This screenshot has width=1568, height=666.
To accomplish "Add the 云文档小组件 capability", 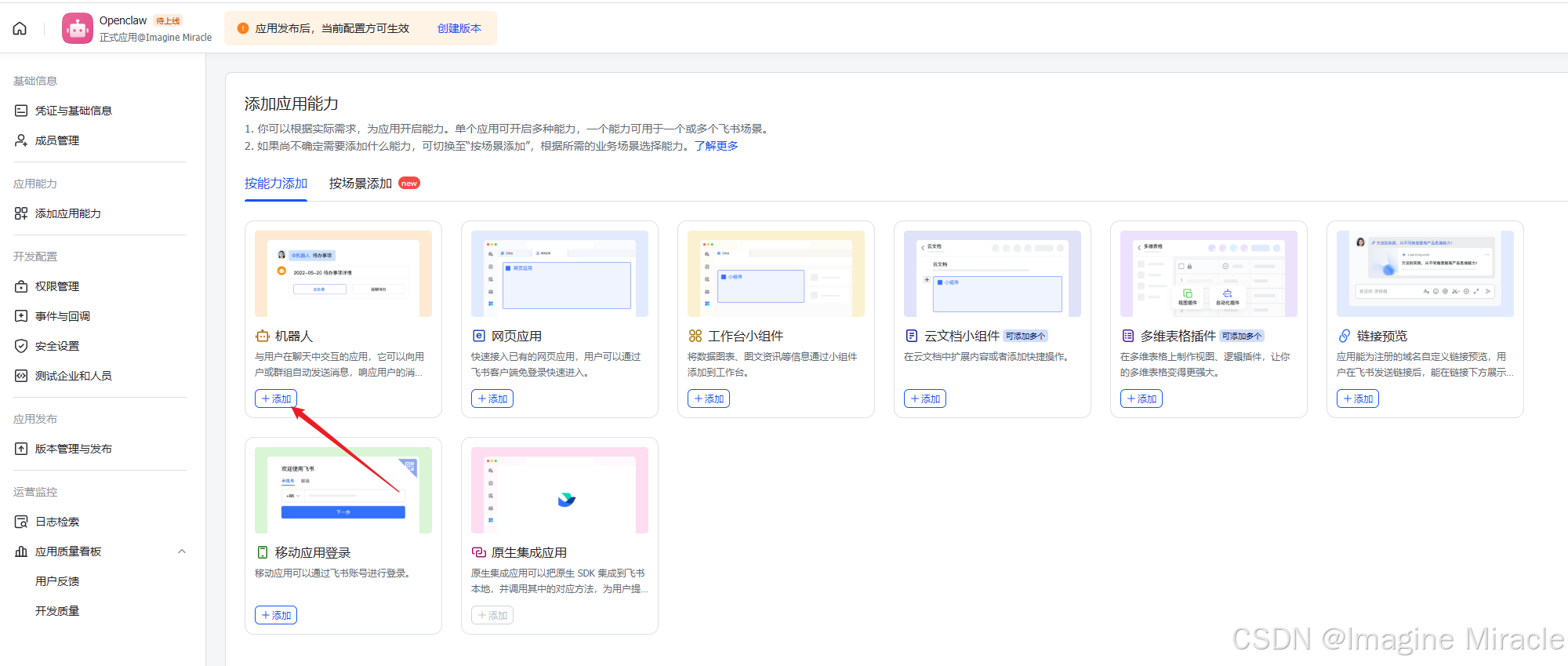I will (x=925, y=399).
